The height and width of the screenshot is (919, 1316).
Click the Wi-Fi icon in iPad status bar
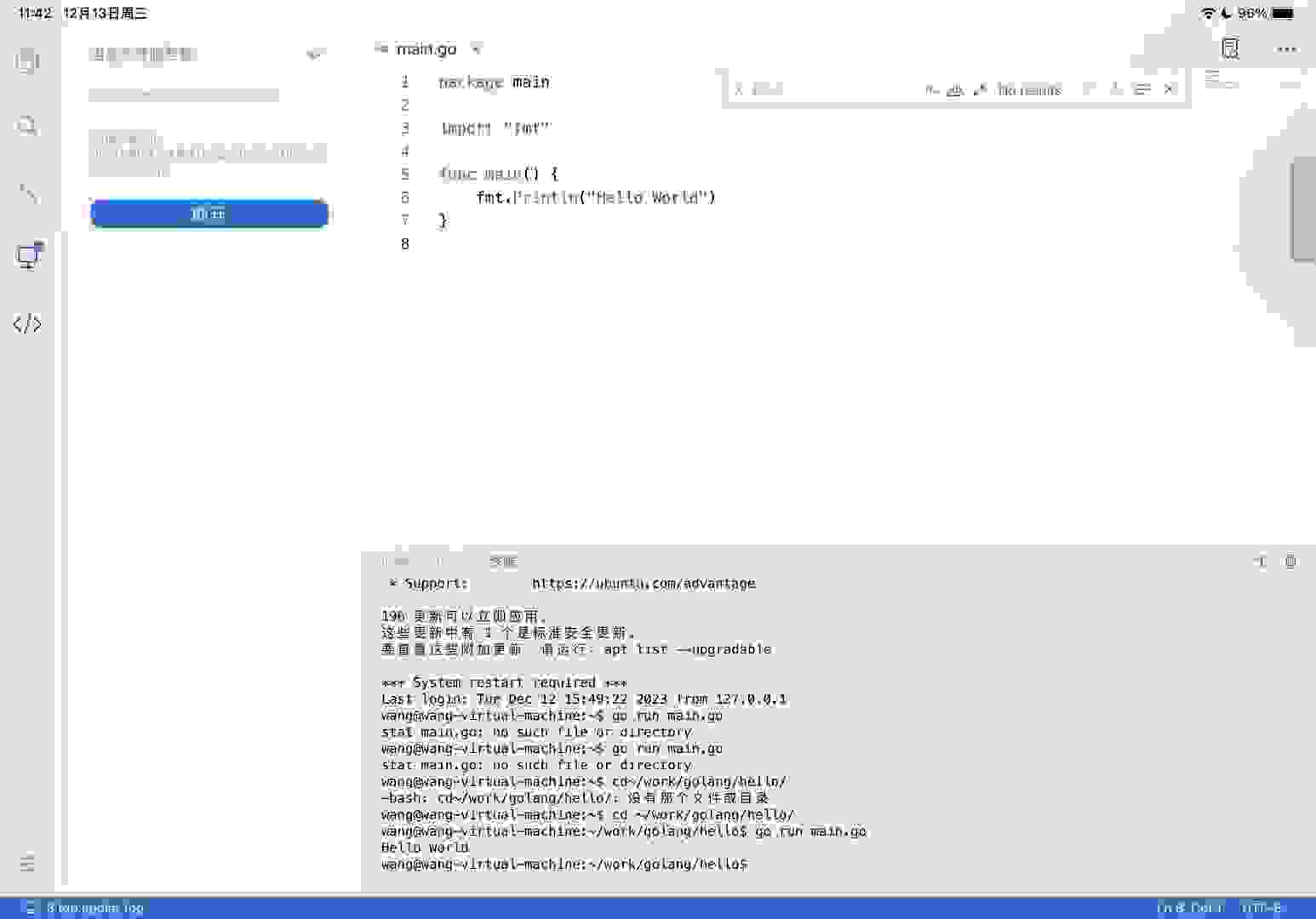pos(1207,14)
